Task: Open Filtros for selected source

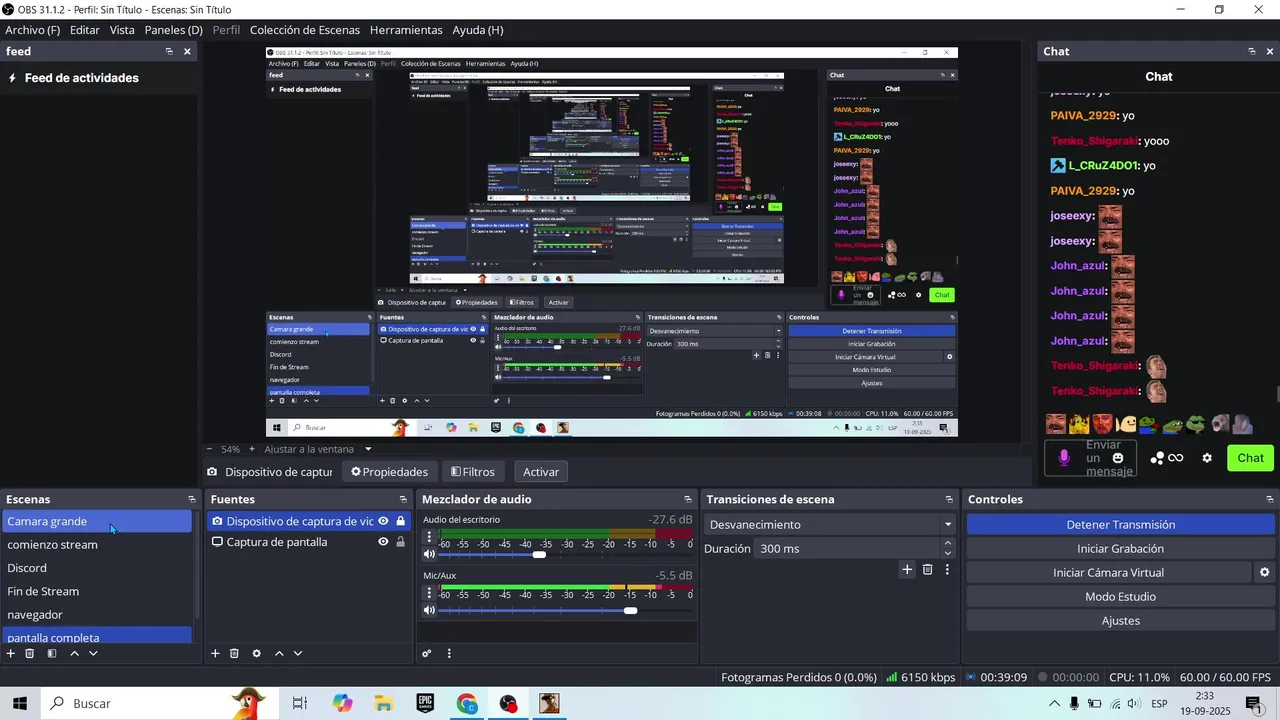Action: (x=473, y=472)
